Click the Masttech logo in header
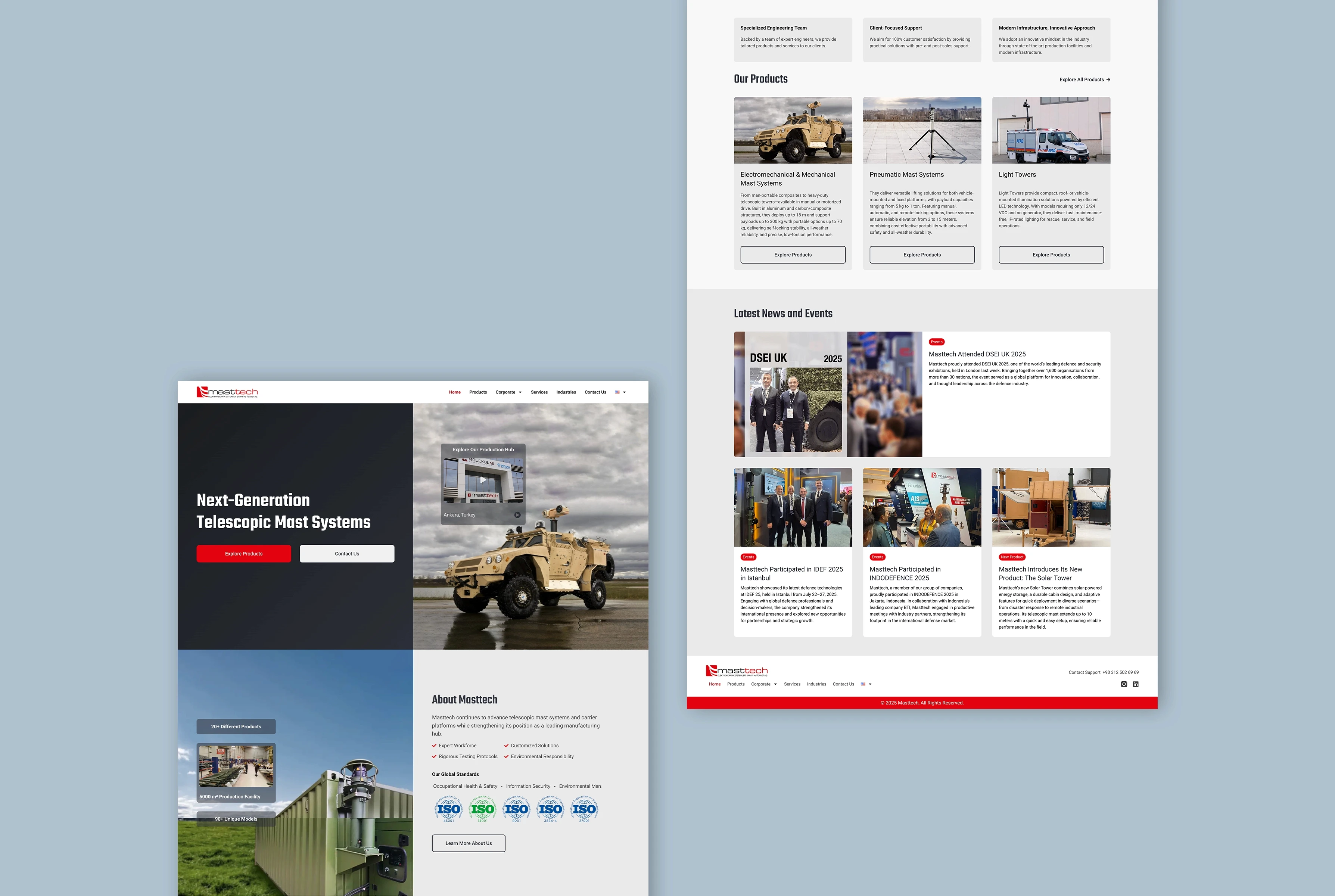 point(227,392)
